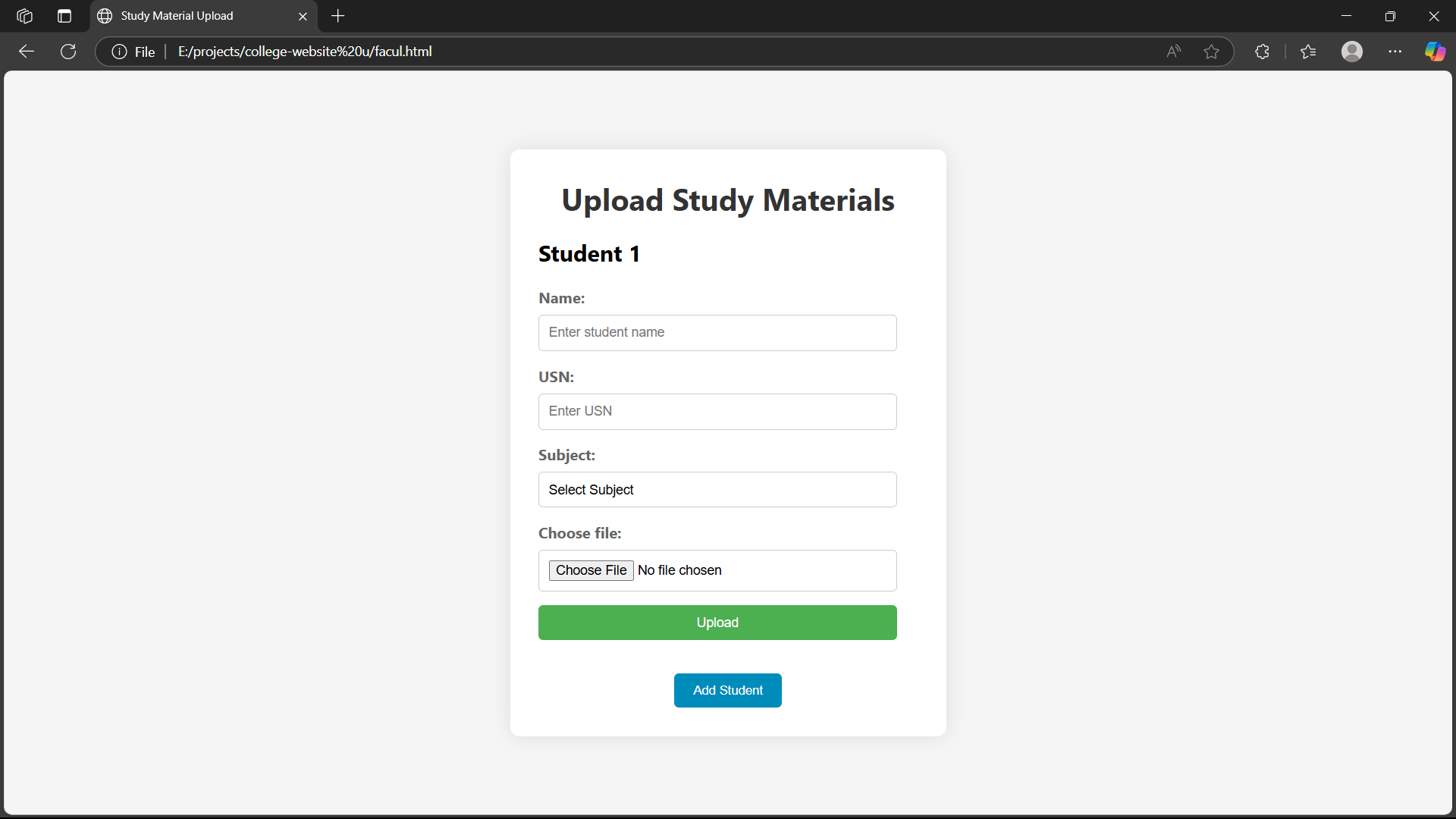Click the Add Student button
The height and width of the screenshot is (819, 1456).
727,690
